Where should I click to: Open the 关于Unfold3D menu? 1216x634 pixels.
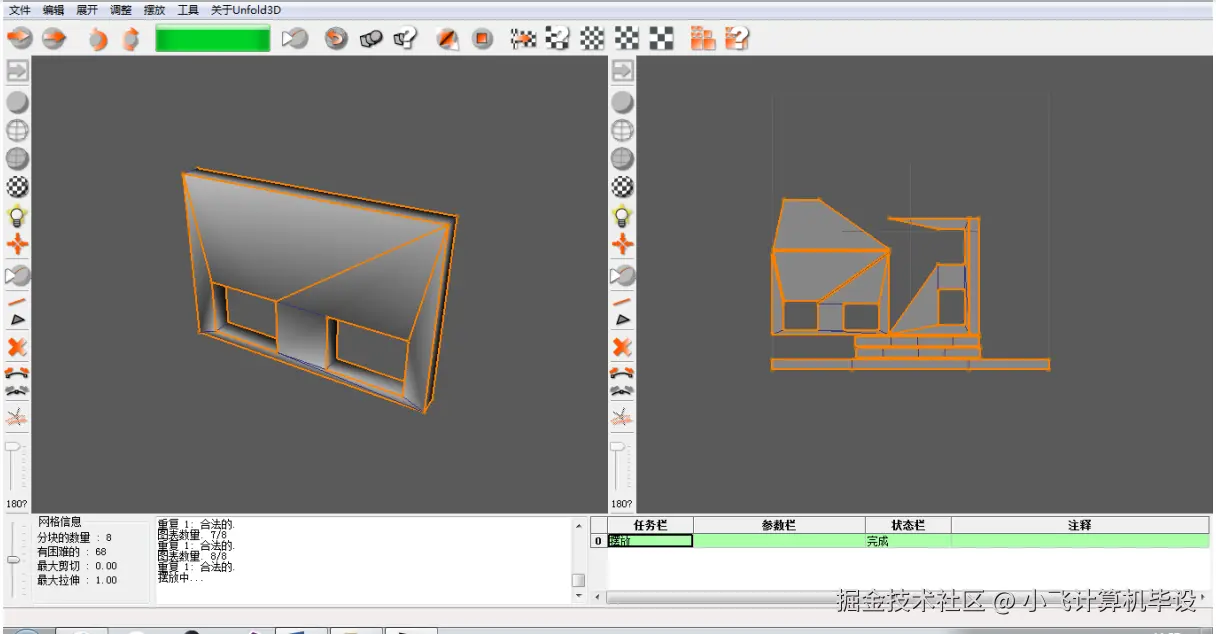(x=246, y=10)
